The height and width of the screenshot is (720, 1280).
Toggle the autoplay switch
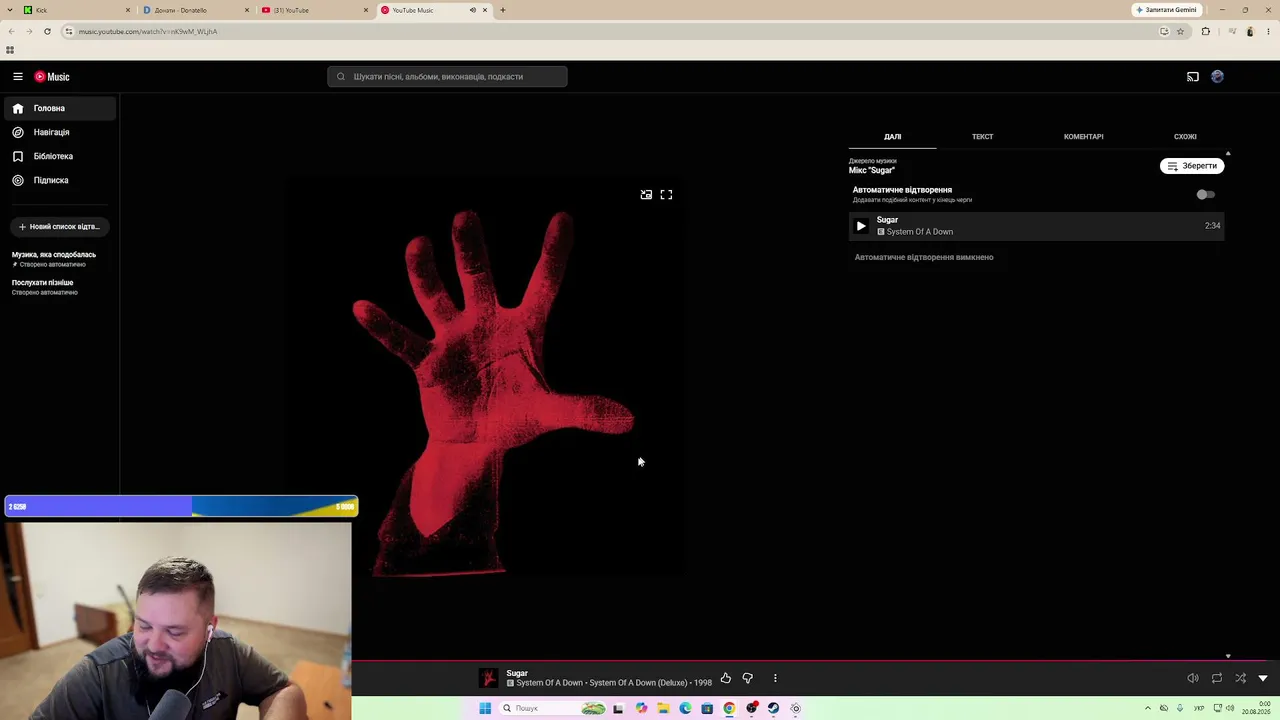[x=1205, y=194]
